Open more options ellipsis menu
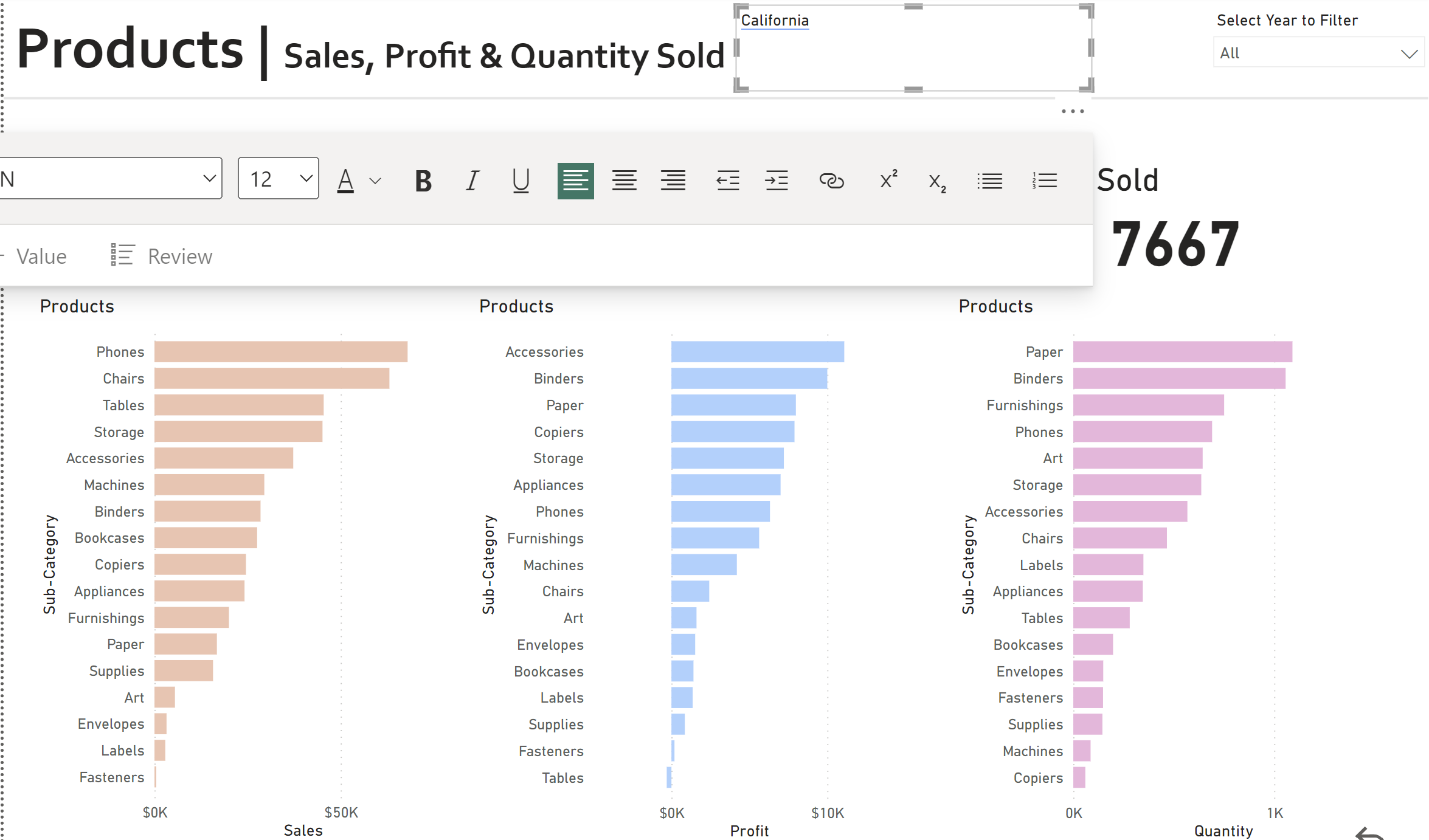Viewport: 1429px width, 840px height. coord(1073,111)
